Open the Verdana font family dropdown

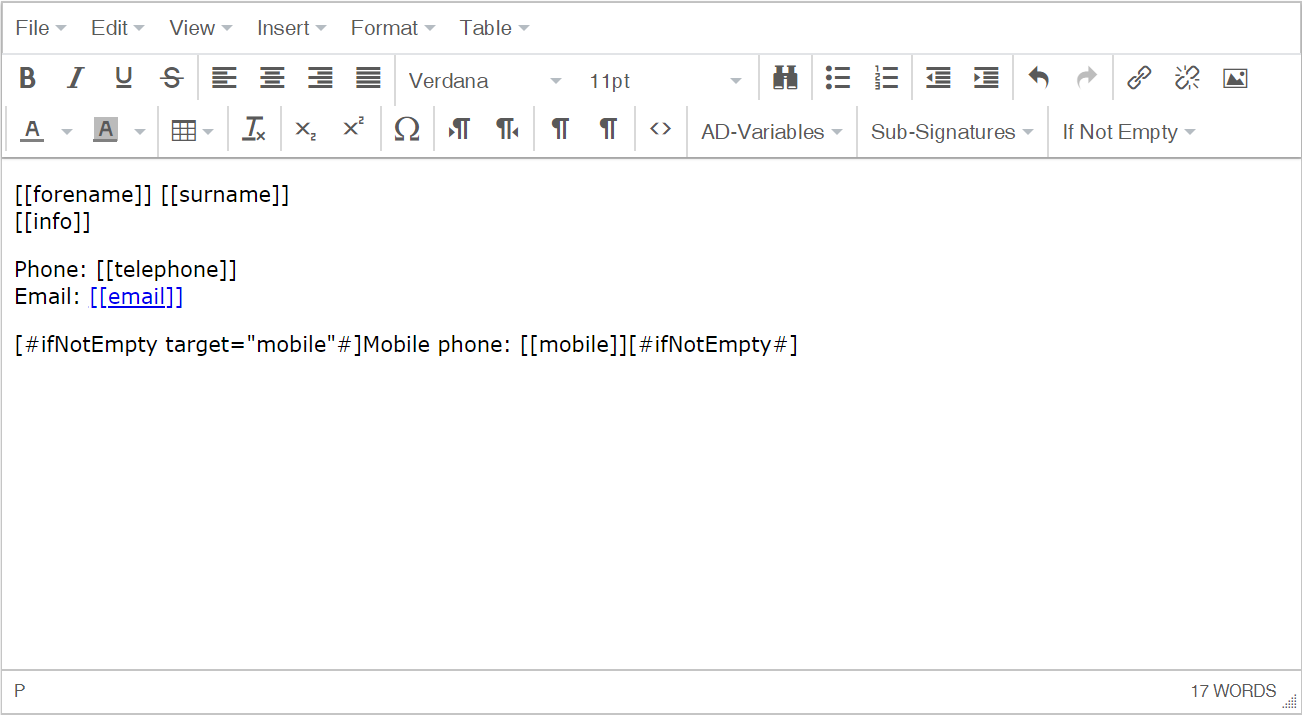[484, 80]
